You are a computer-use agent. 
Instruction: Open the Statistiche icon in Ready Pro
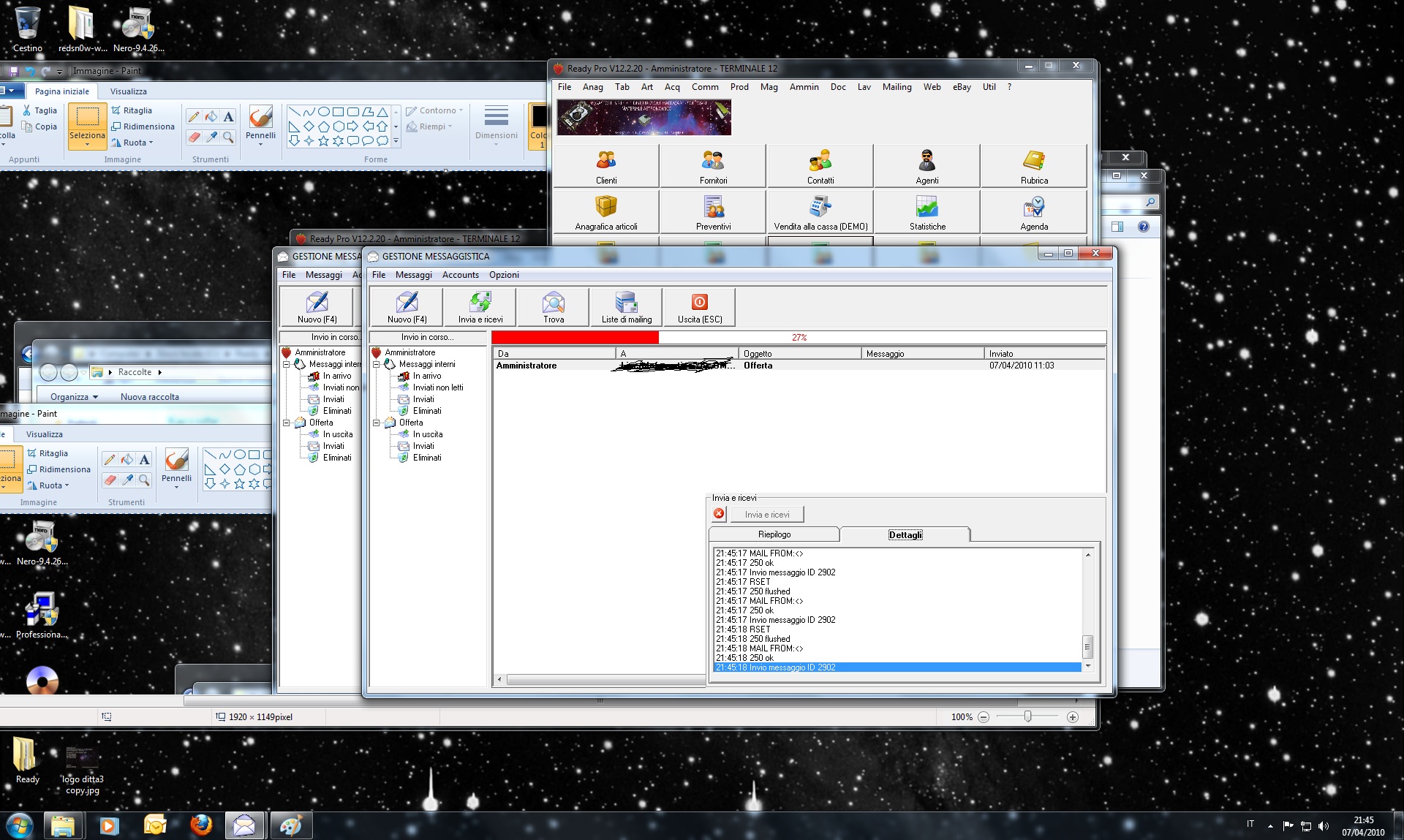click(927, 212)
